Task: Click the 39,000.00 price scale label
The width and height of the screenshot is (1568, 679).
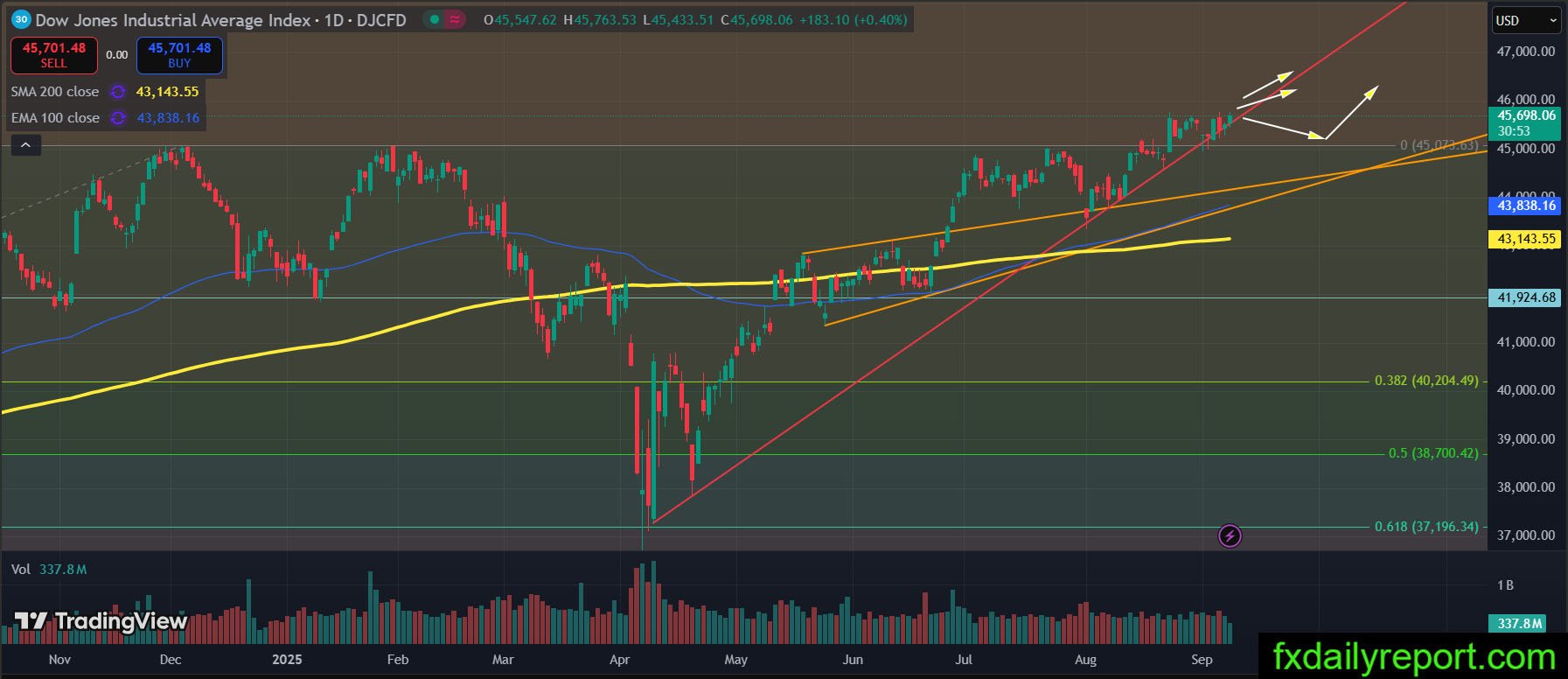Action: [1526, 439]
